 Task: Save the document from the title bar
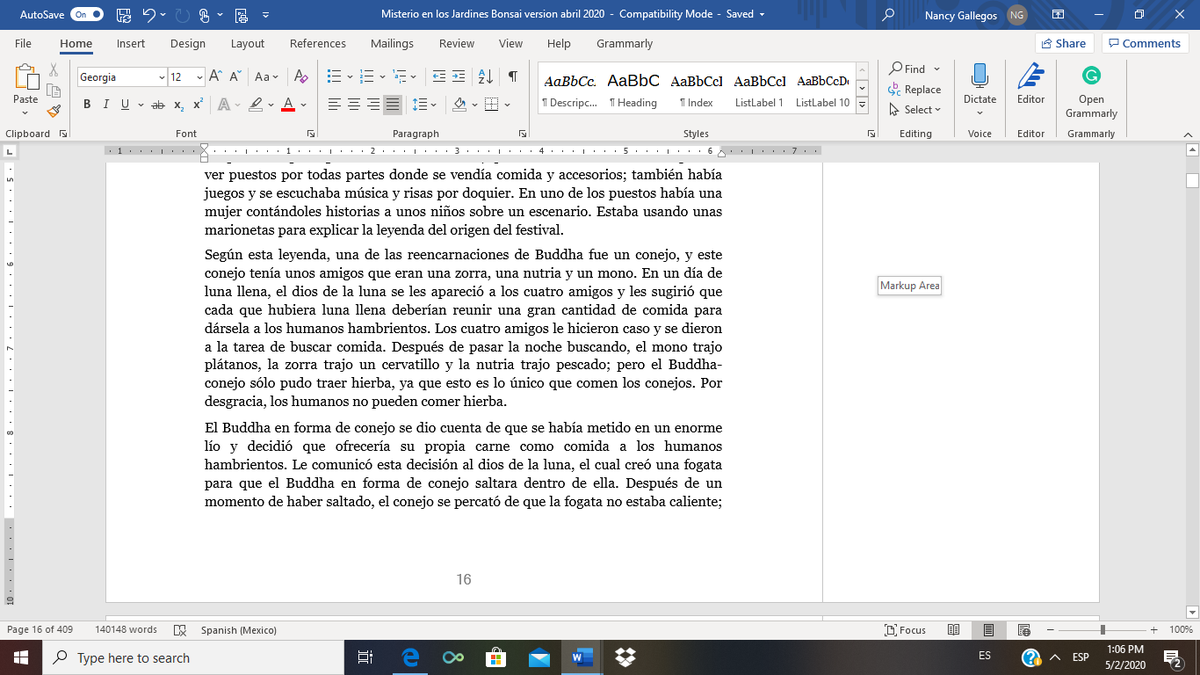point(124,15)
